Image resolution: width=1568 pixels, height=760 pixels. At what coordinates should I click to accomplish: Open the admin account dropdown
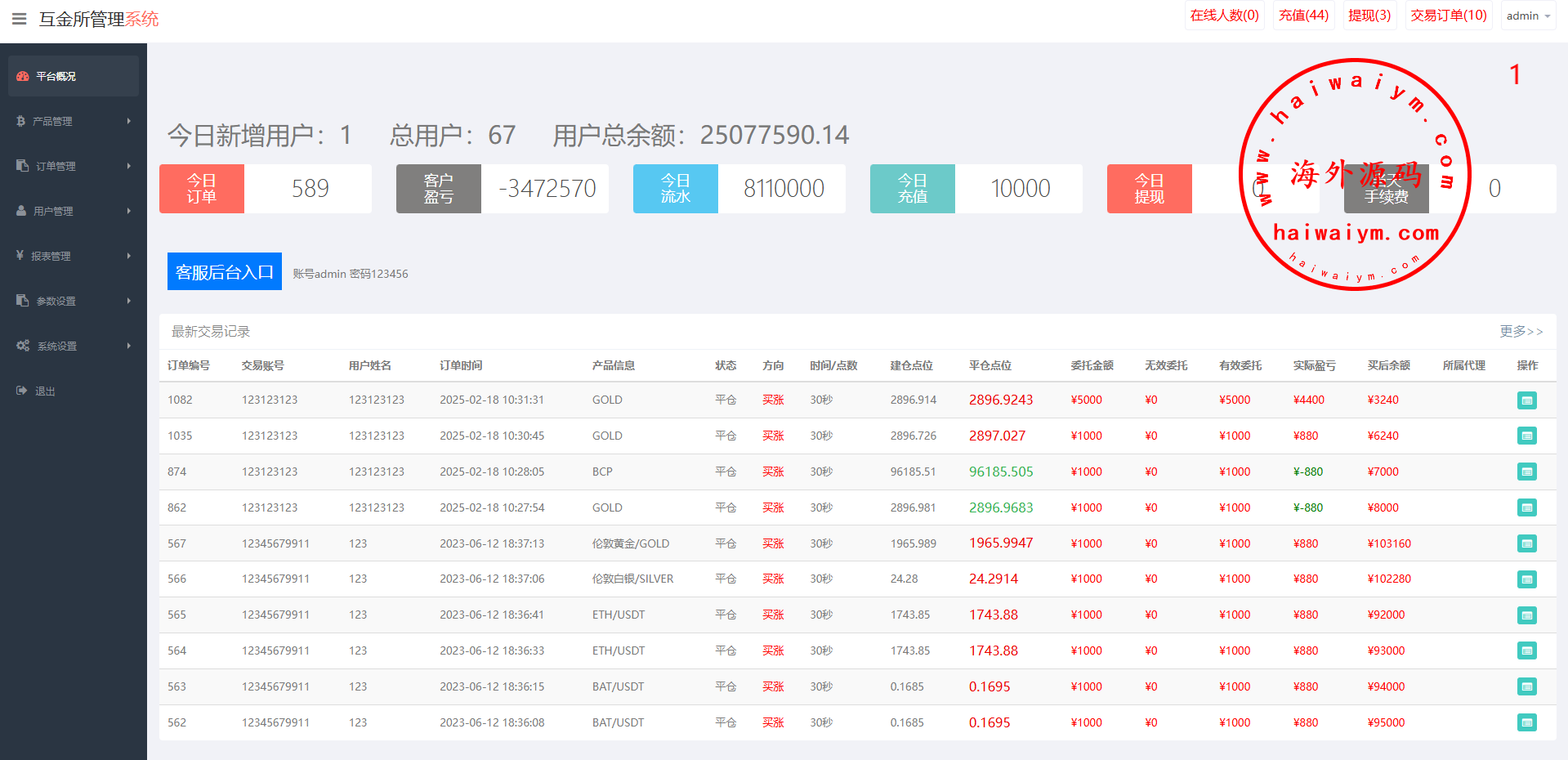[1528, 16]
